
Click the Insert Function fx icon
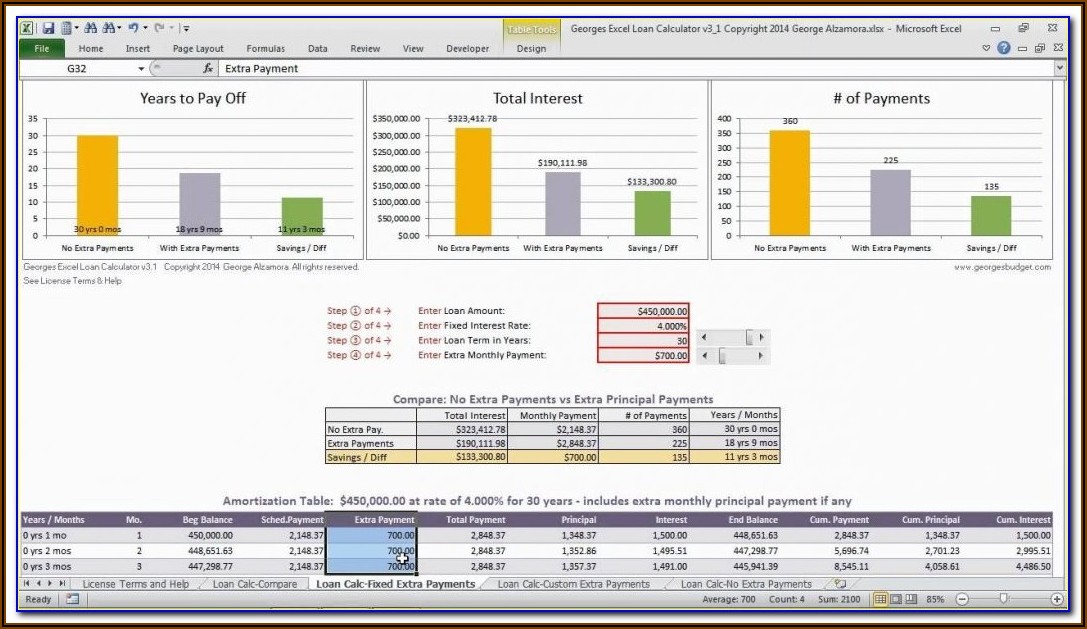(x=207, y=69)
